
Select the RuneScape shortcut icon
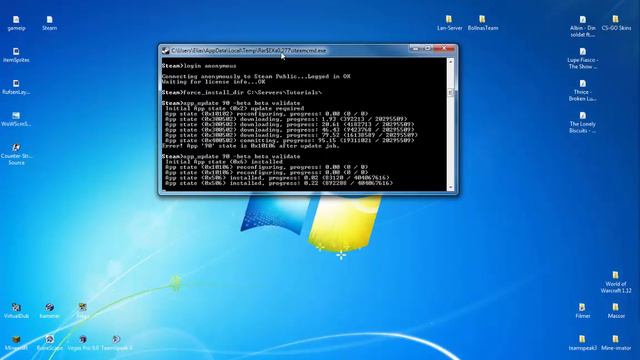[49, 343]
